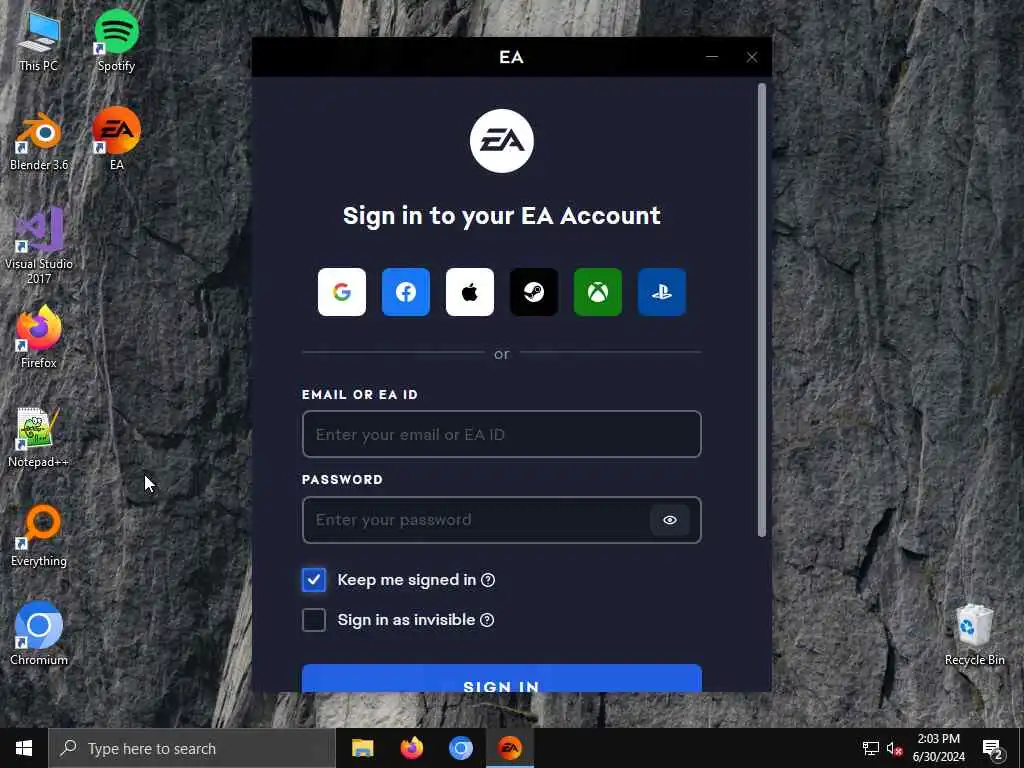Select the This PC desktop icon

(x=39, y=42)
